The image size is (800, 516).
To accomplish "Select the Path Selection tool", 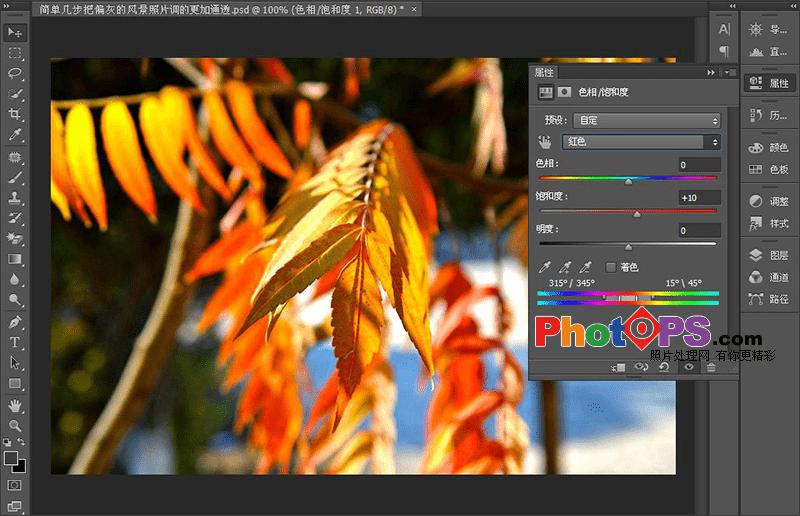I will point(15,363).
